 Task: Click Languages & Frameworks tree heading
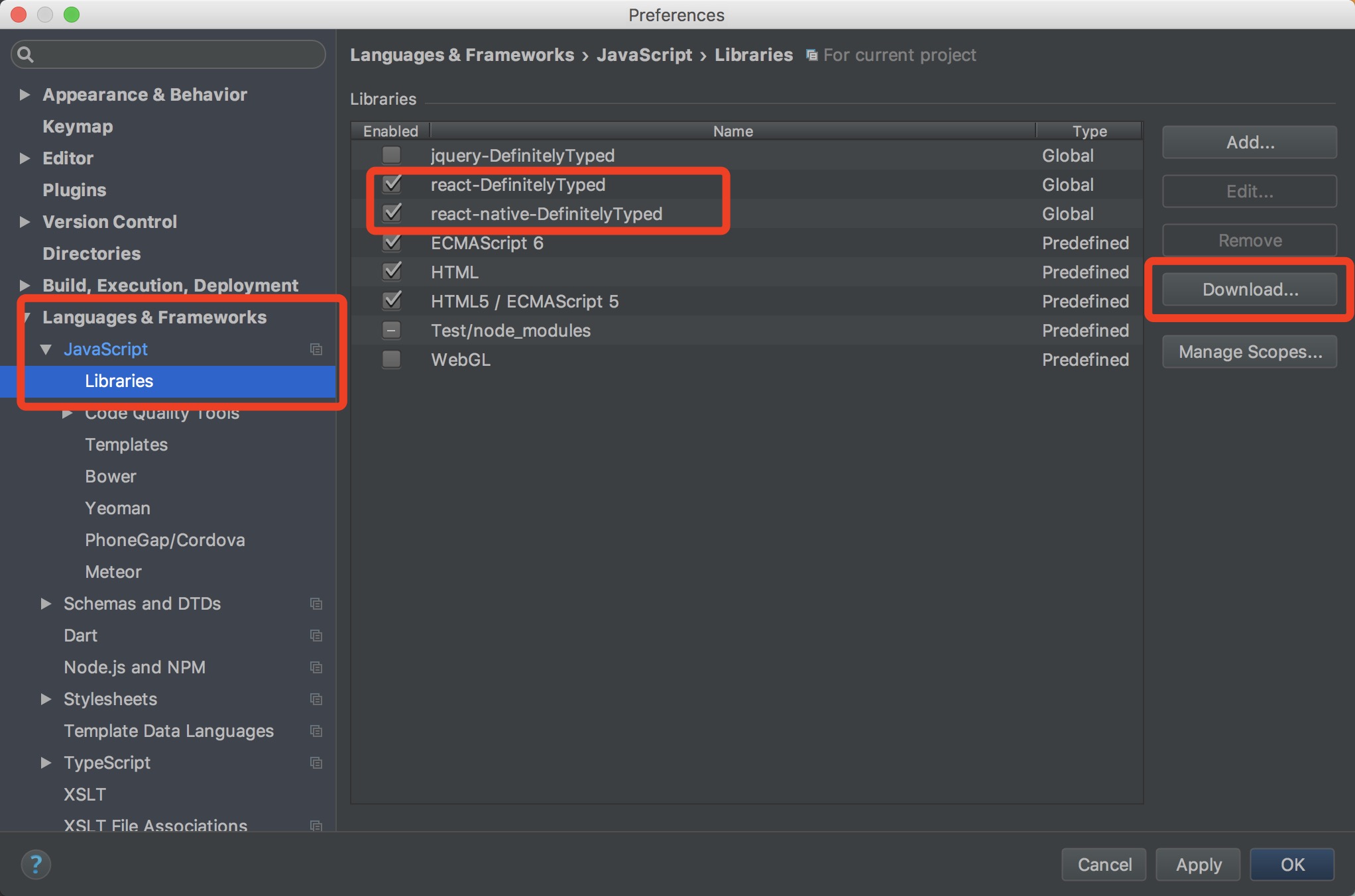pos(154,317)
